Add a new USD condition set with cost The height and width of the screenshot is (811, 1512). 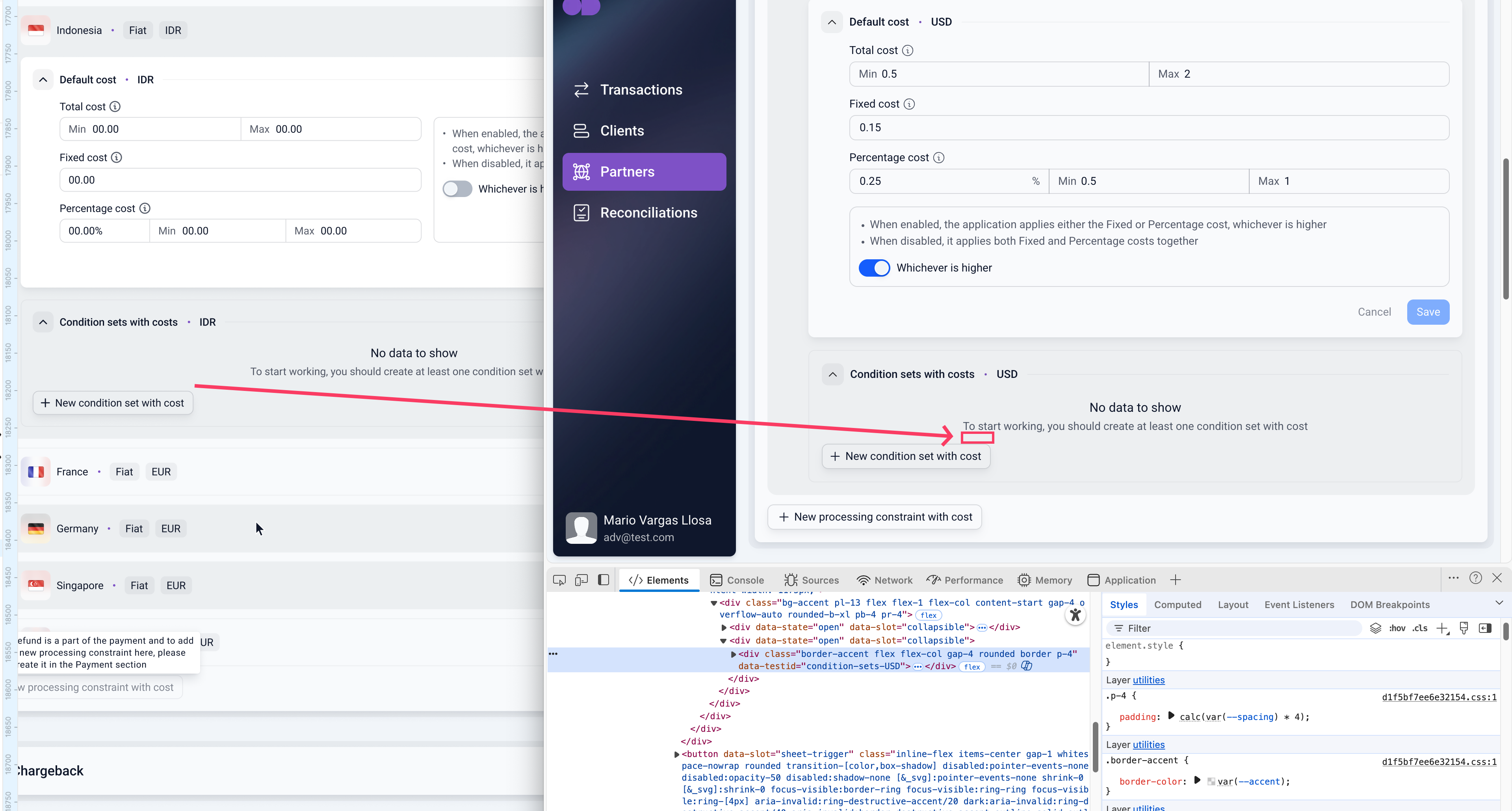coord(906,456)
